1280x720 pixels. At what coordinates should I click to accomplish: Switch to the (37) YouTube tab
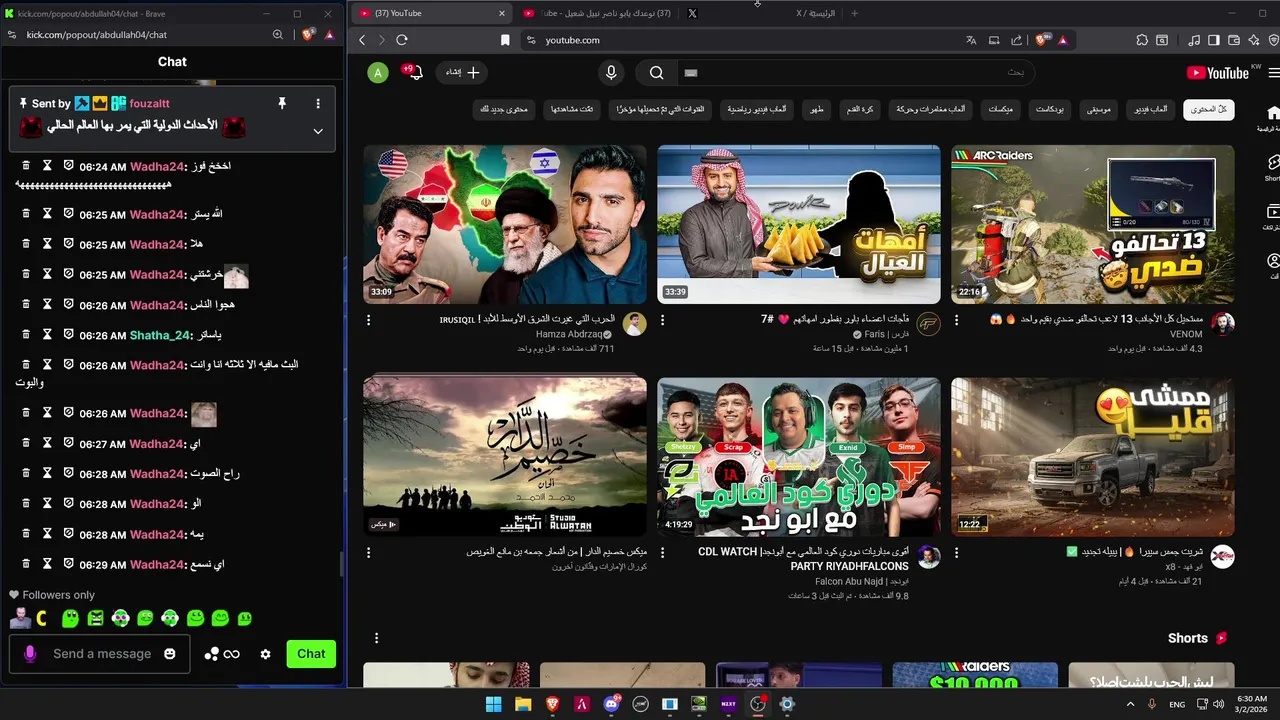pos(432,13)
